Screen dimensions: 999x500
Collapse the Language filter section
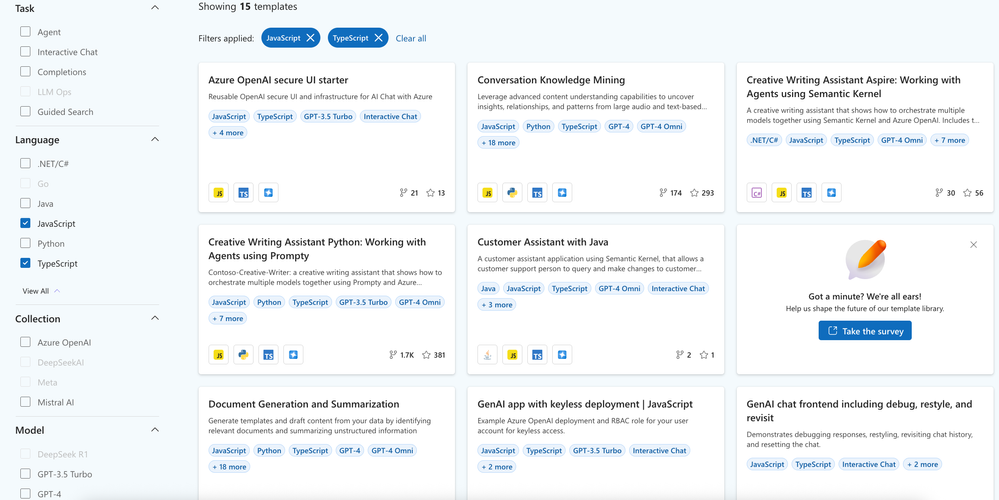[x=155, y=139]
